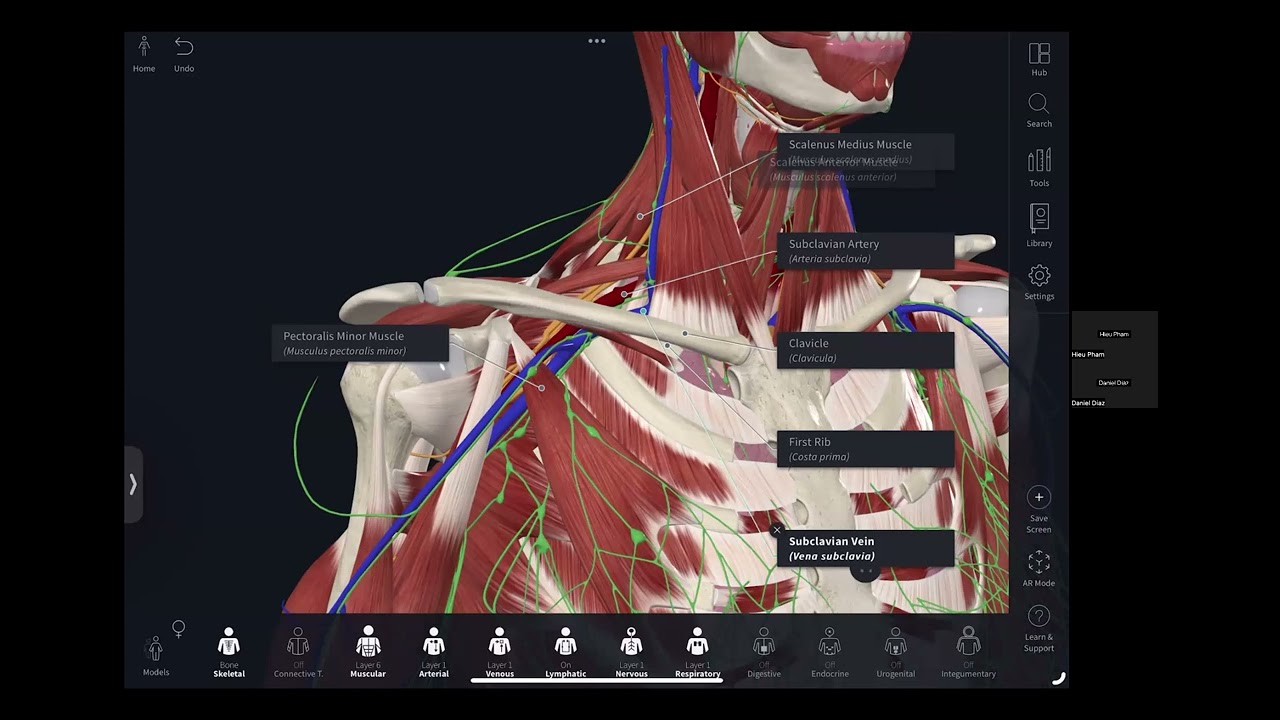The width and height of the screenshot is (1280, 720).
Task: Go to Home screen
Action: tap(144, 54)
